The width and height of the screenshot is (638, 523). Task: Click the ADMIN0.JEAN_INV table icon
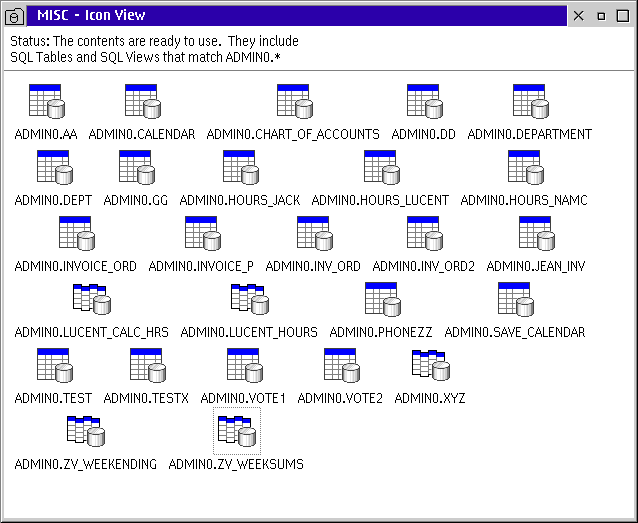(537, 233)
